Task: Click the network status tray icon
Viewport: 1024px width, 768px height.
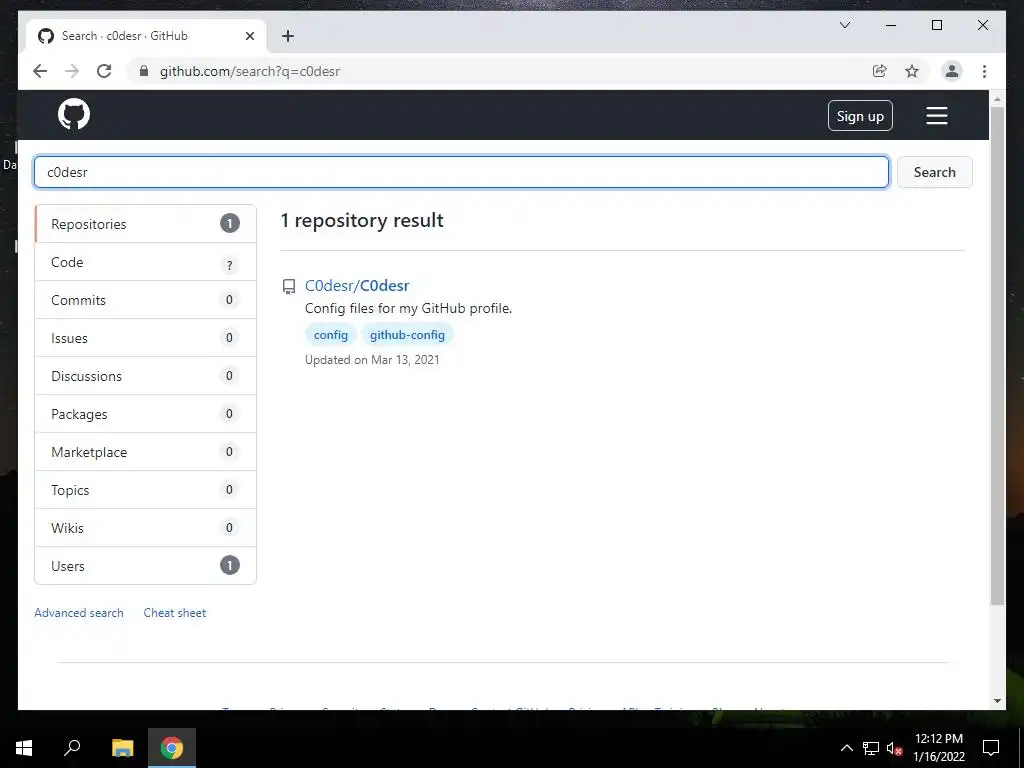Action: tap(871, 748)
